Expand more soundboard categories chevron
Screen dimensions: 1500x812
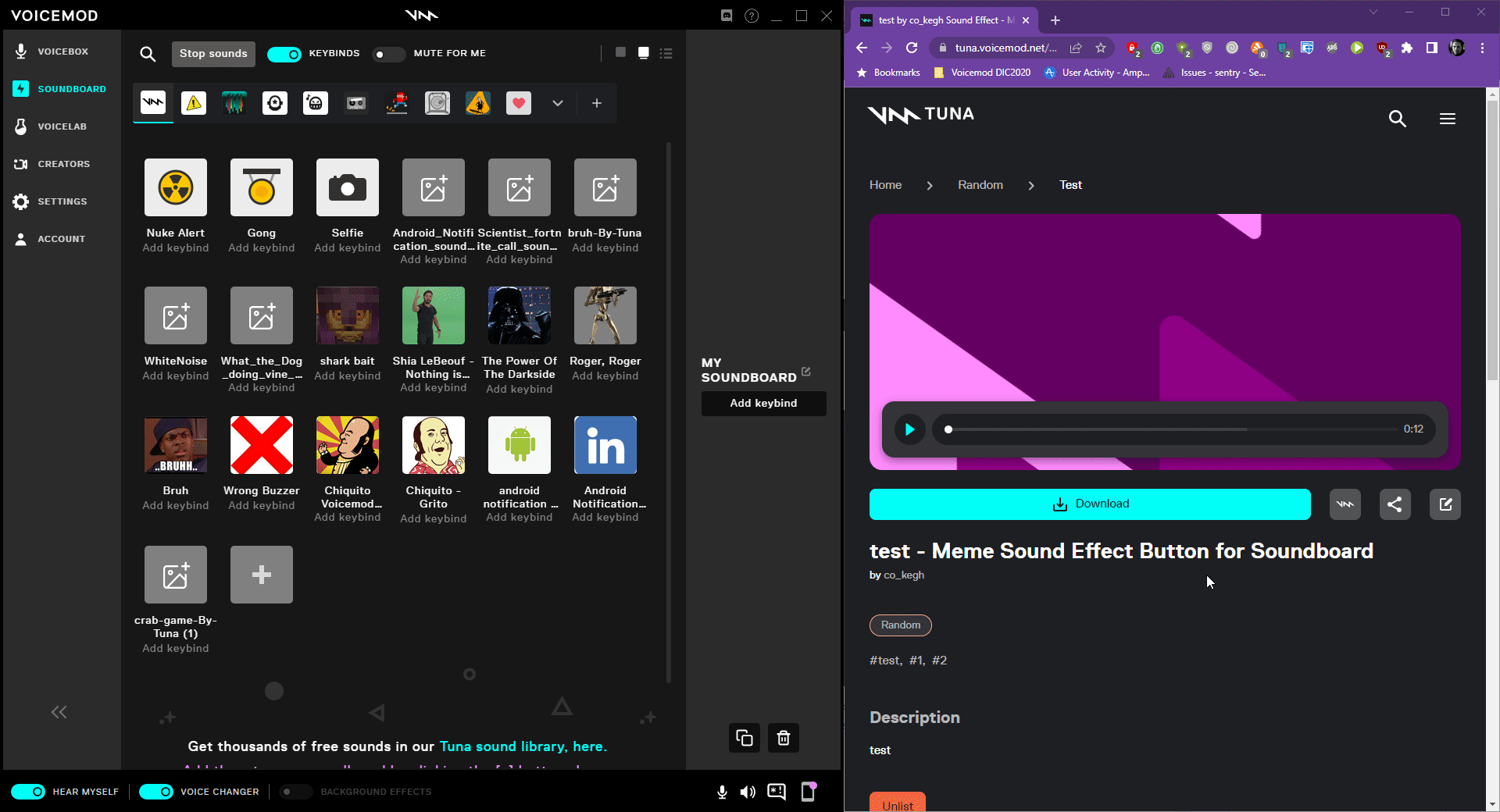click(x=557, y=103)
